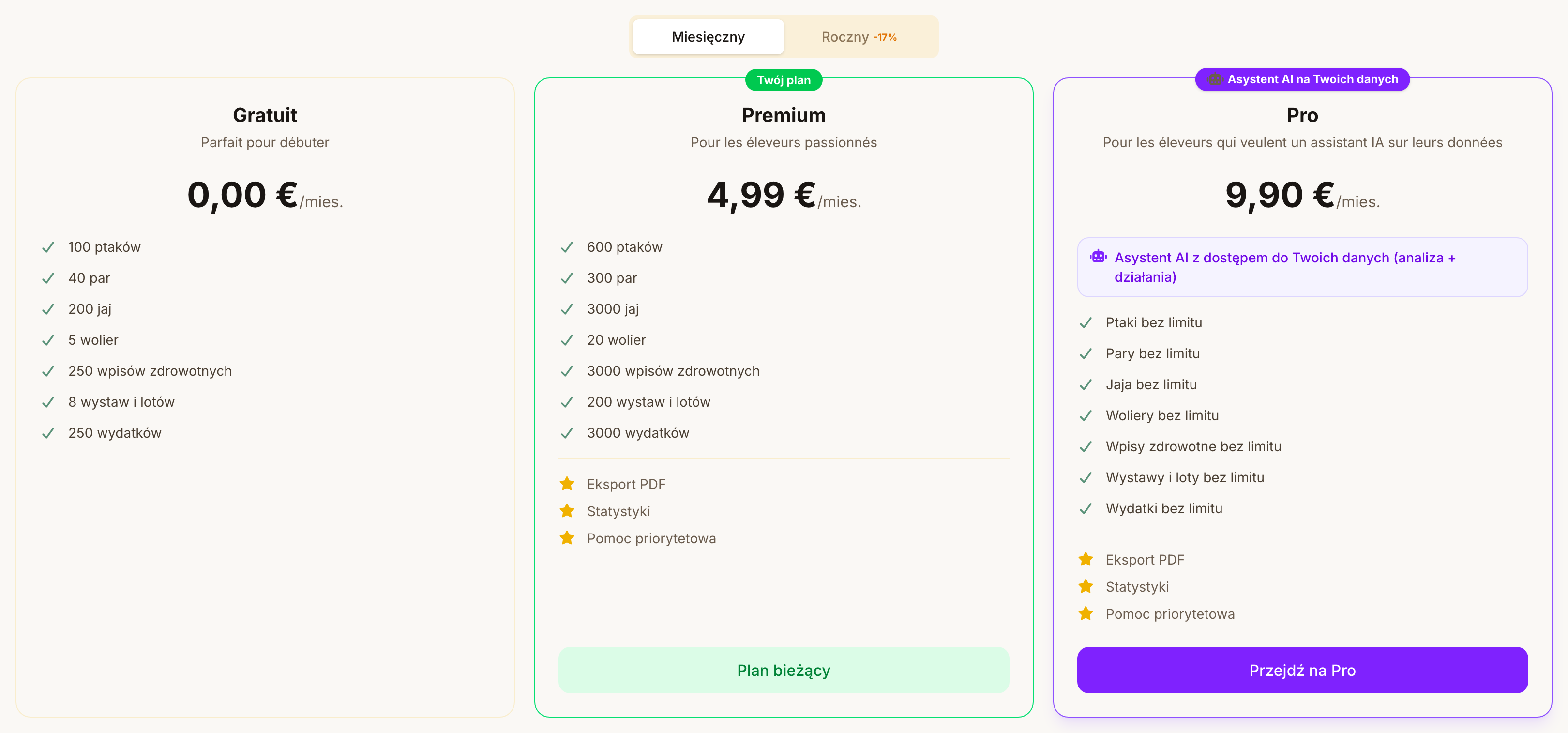Click text 8 wystaw i lotów

point(121,402)
